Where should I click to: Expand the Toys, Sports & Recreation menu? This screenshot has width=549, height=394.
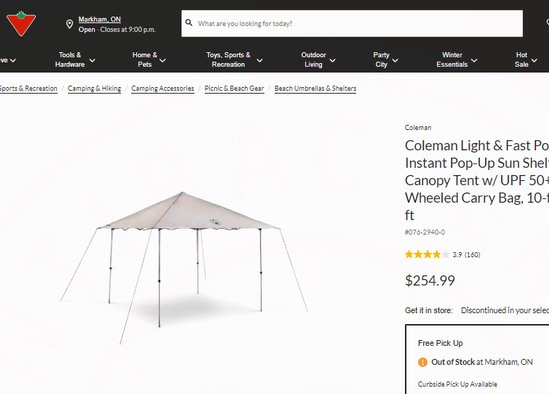click(234, 60)
